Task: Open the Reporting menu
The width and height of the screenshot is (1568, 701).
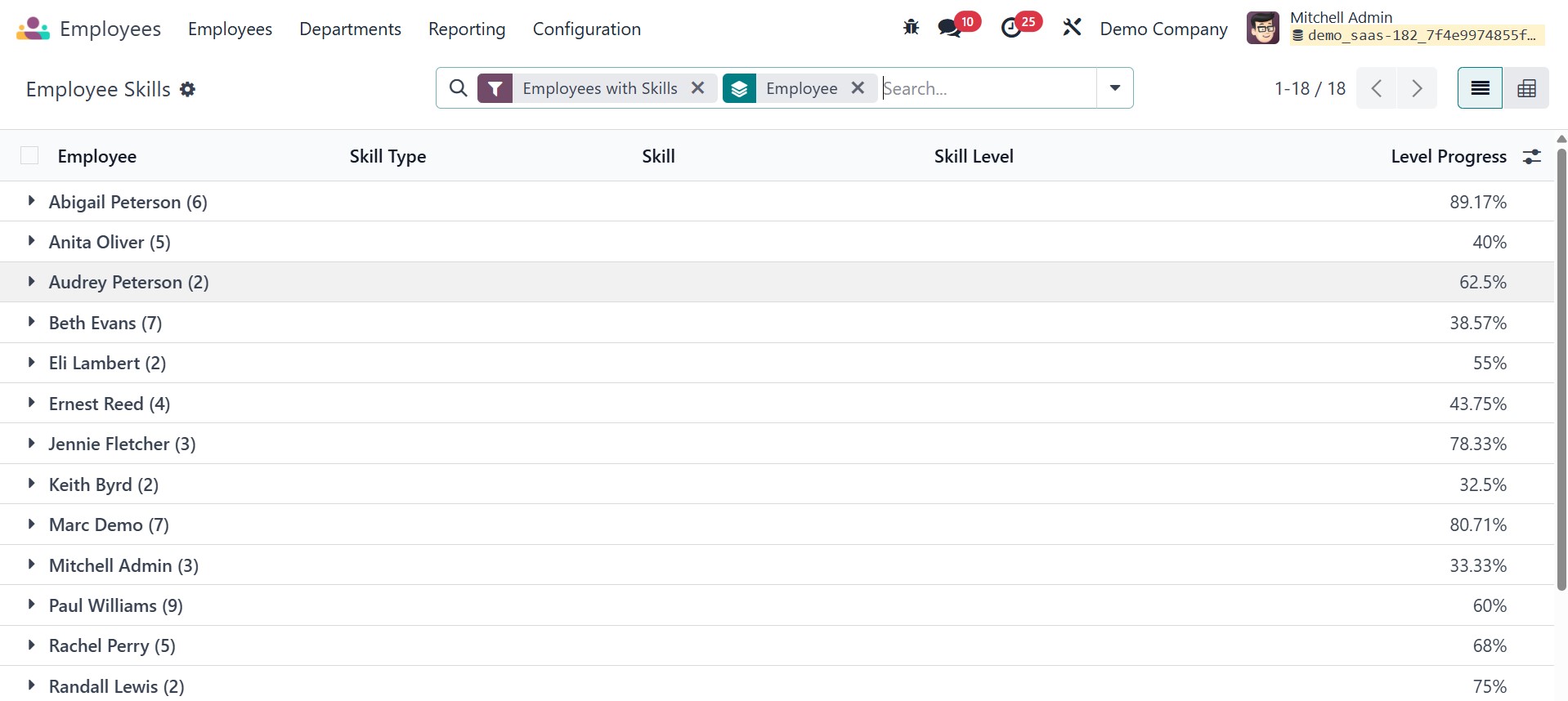Action: 467,29
